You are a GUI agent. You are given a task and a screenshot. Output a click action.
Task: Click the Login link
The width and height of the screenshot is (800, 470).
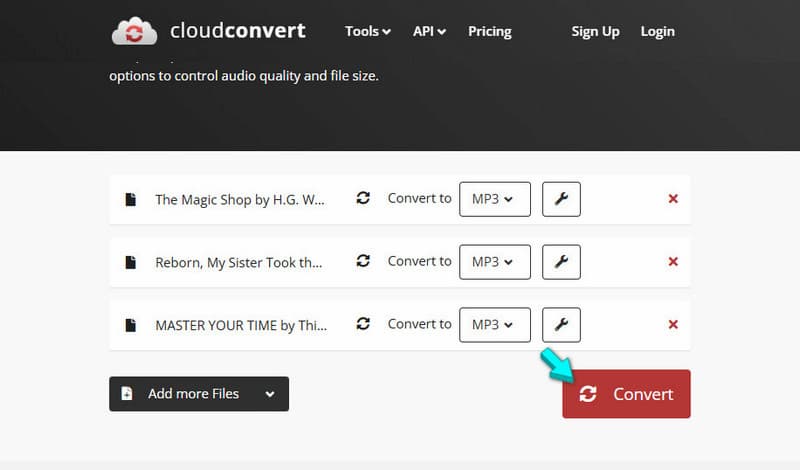click(658, 32)
